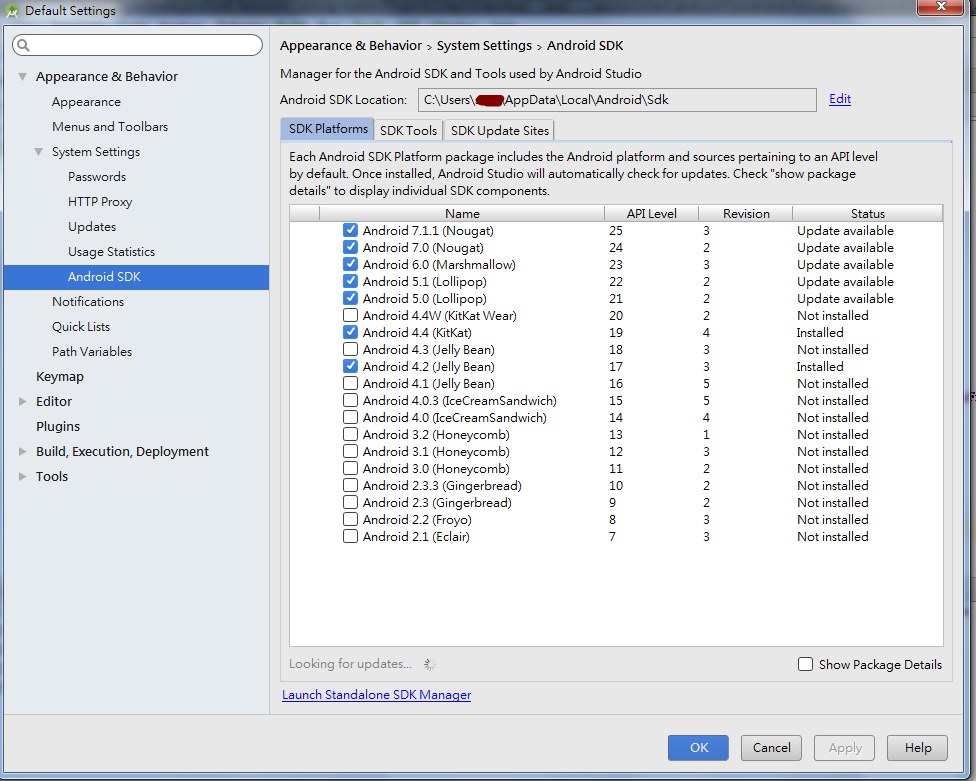Click Appearance & Behavior breadcrumb text
Image resolution: width=976 pixels, height=781 pixels.
(x=351, y=45)
